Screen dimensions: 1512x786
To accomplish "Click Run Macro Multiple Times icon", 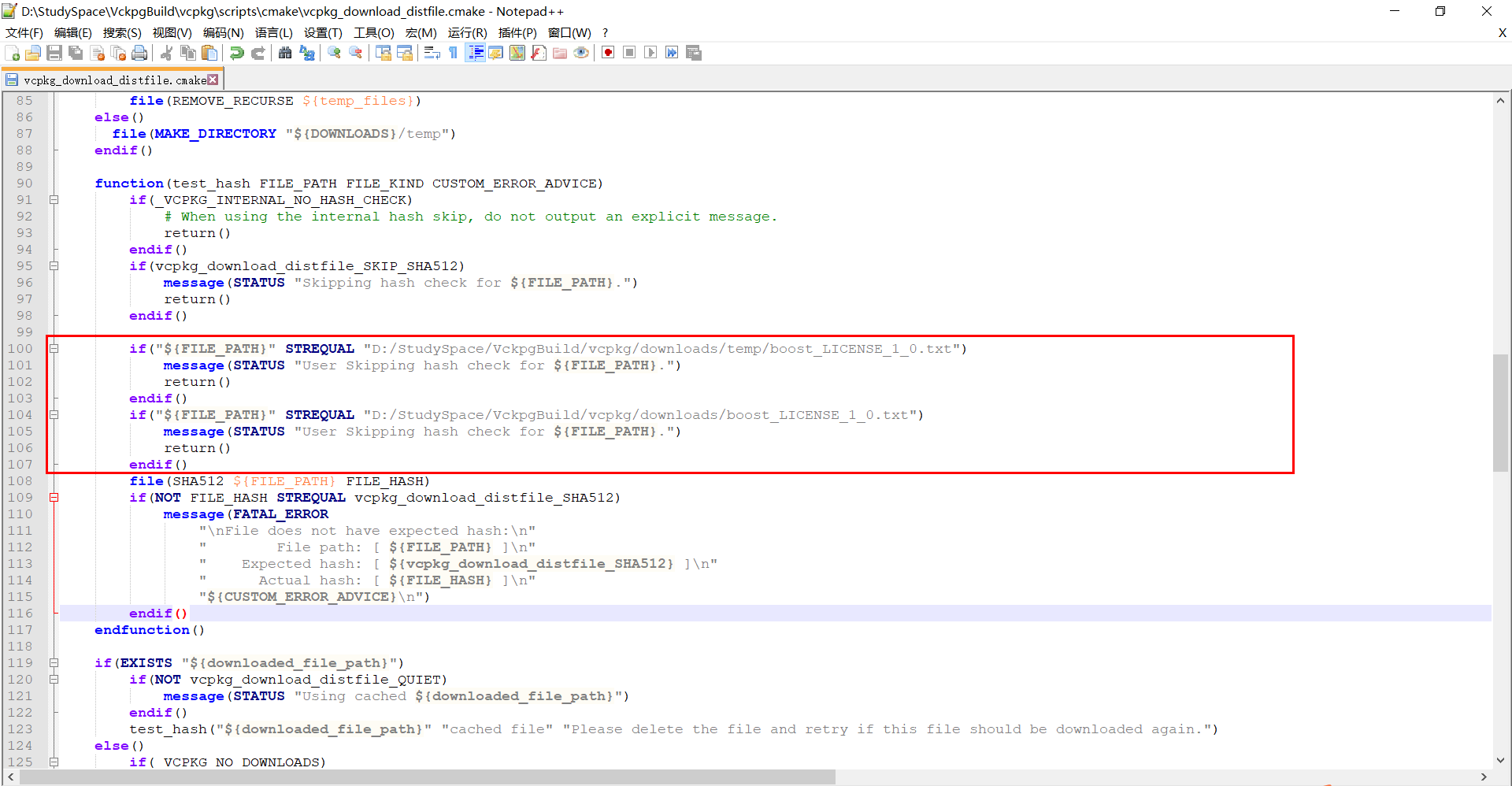I will 672,53.
